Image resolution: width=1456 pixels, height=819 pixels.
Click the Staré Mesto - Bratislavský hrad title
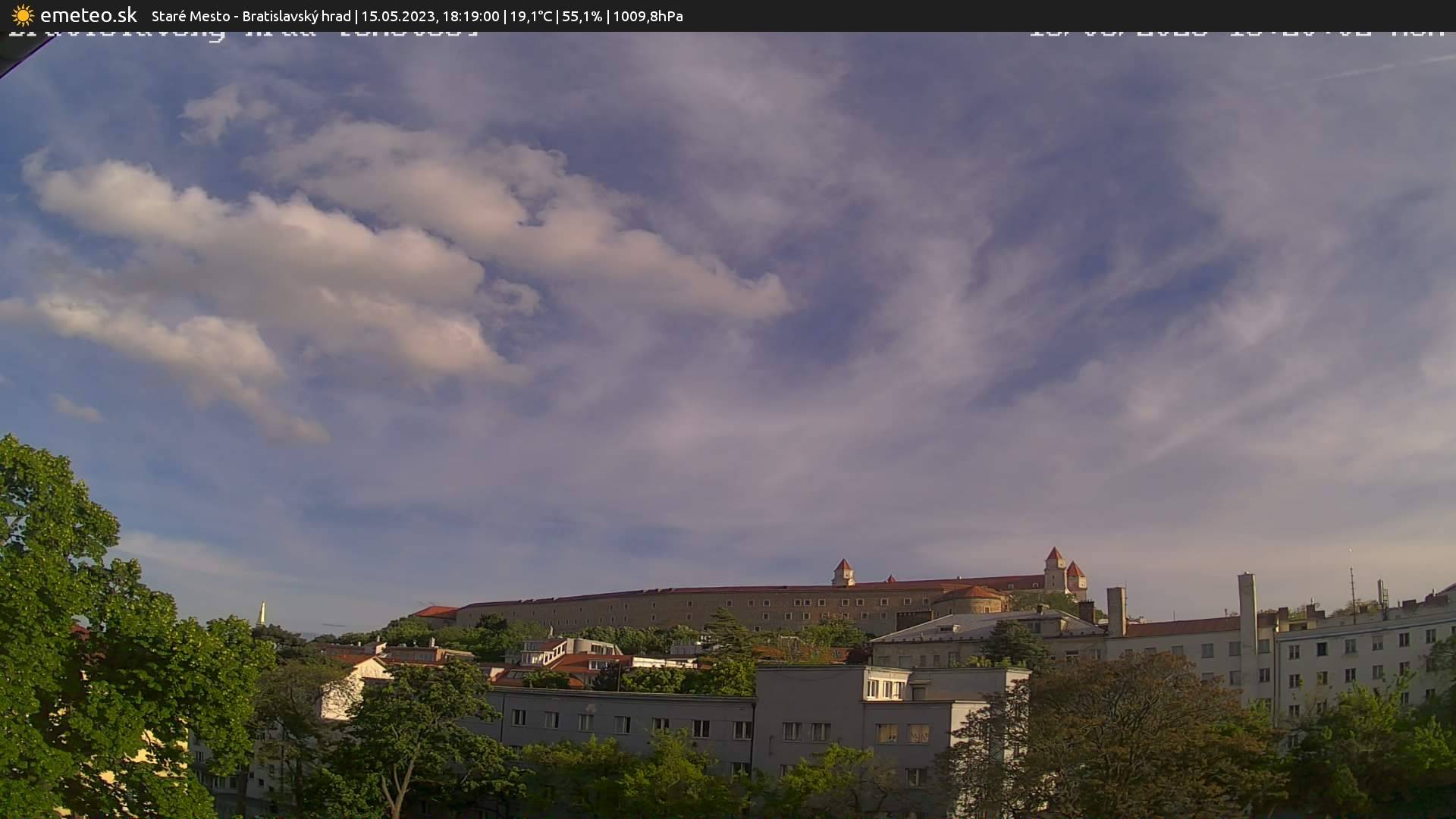(251, 16)
